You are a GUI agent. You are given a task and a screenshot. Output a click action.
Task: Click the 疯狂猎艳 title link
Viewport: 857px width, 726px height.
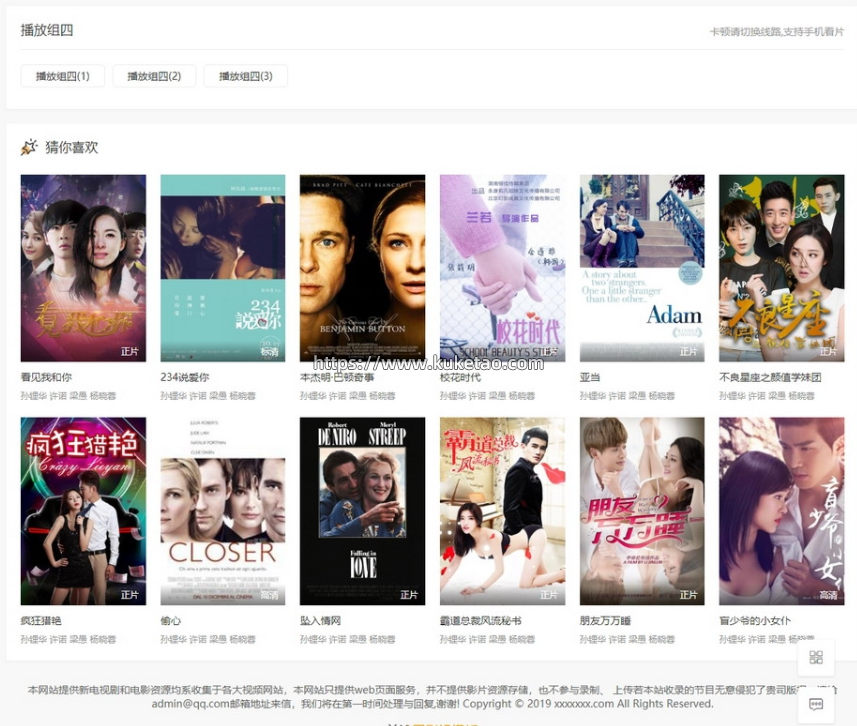coord(41,620)
